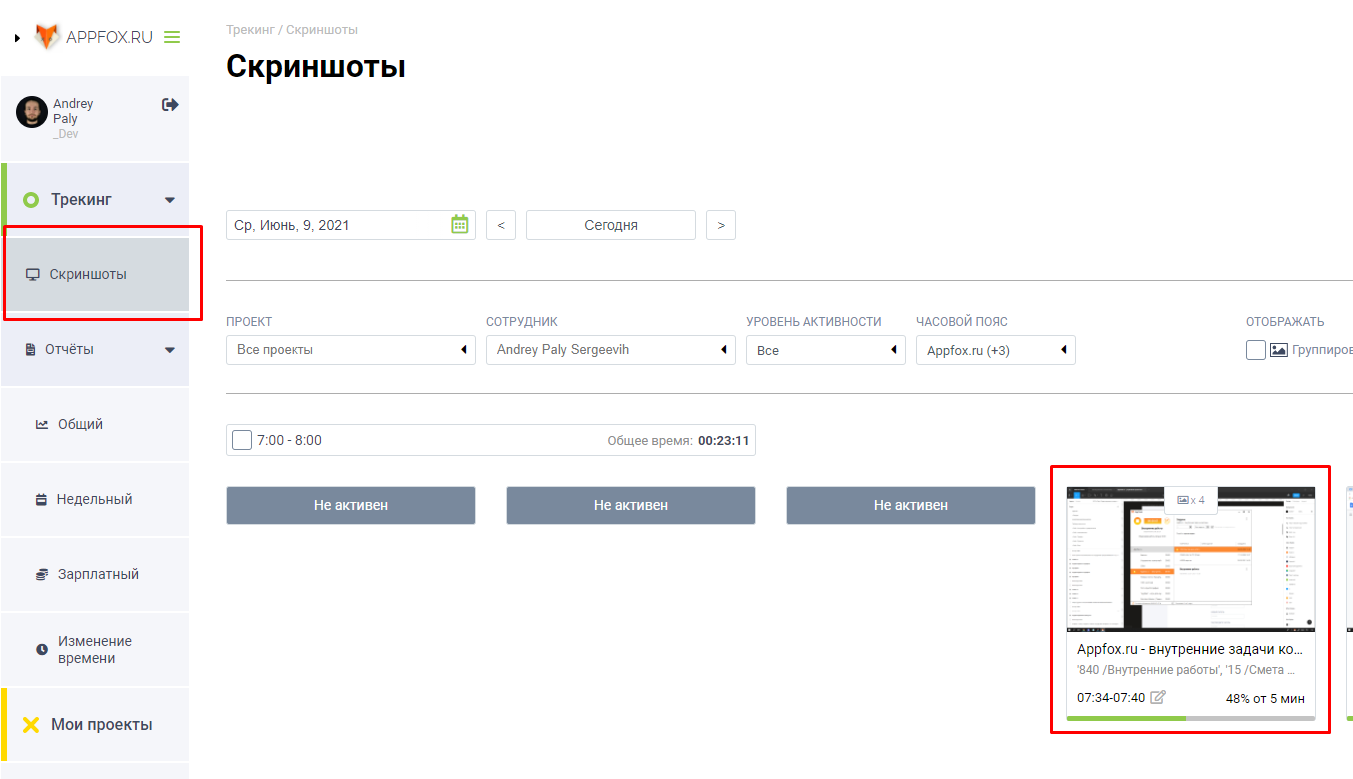Open the Проект dropdown Все проекты
Image resolution: width=1353 pixels, height=779 pixels.
pyautogui.click(x=351, y=350)
